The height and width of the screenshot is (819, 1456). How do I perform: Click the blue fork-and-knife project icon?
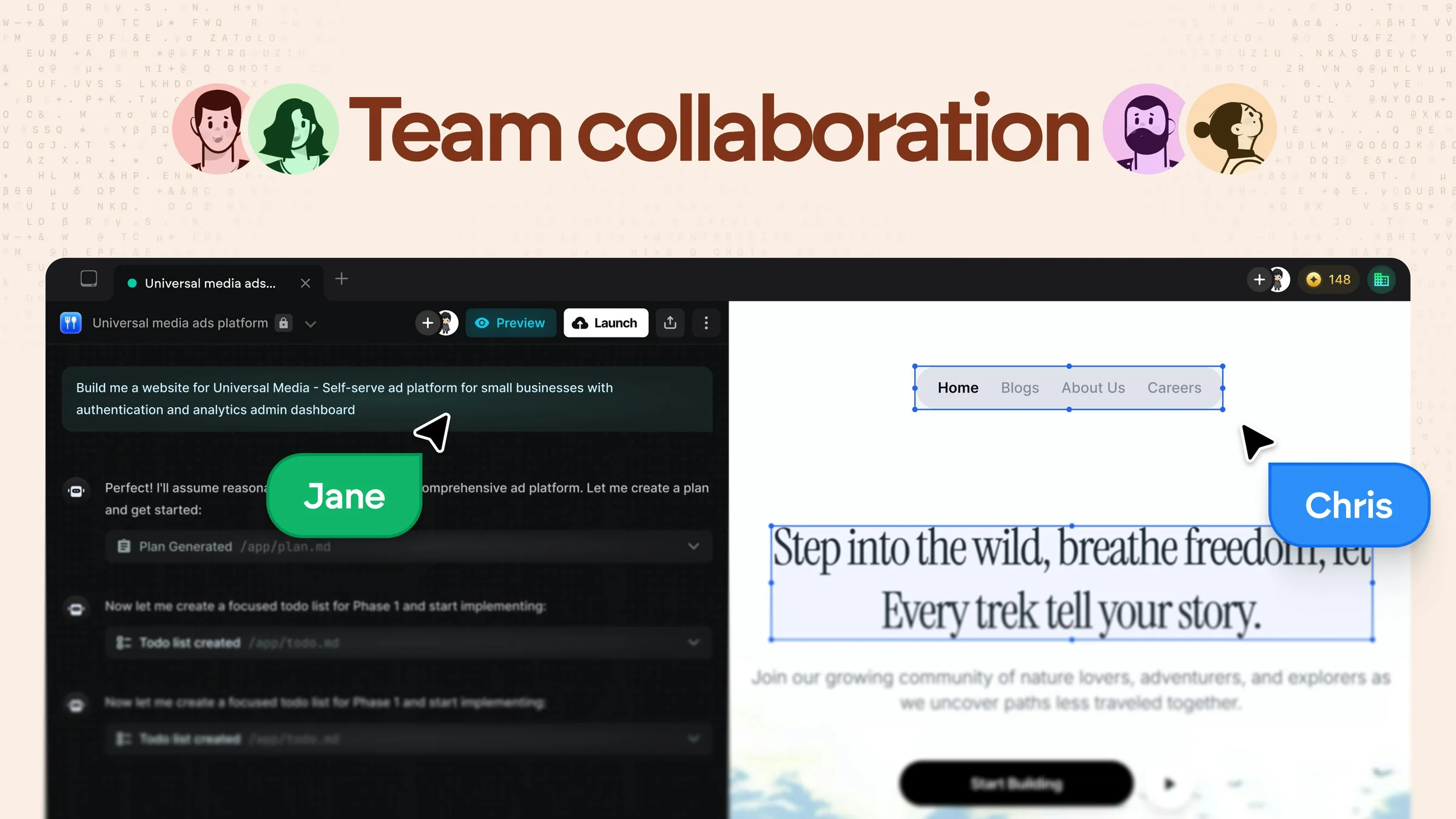(71, 323)
